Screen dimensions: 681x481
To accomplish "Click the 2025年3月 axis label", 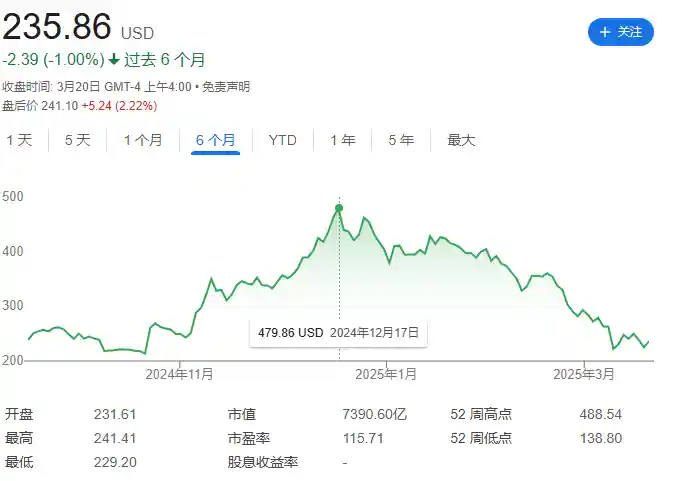I will pos(584,374).
